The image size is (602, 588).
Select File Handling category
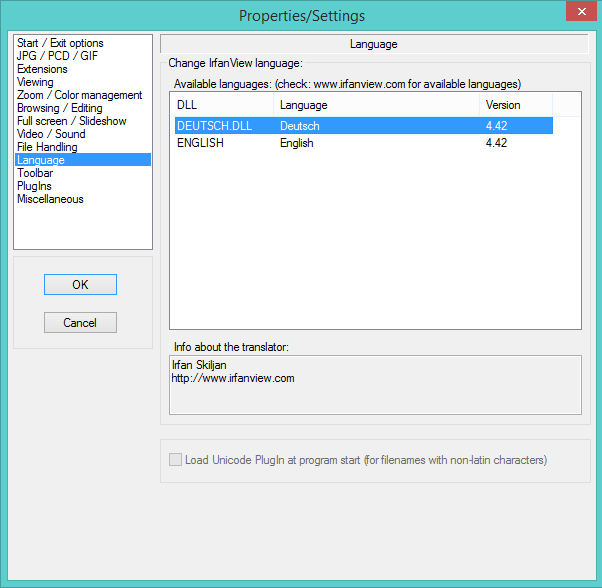click(47, 147)
